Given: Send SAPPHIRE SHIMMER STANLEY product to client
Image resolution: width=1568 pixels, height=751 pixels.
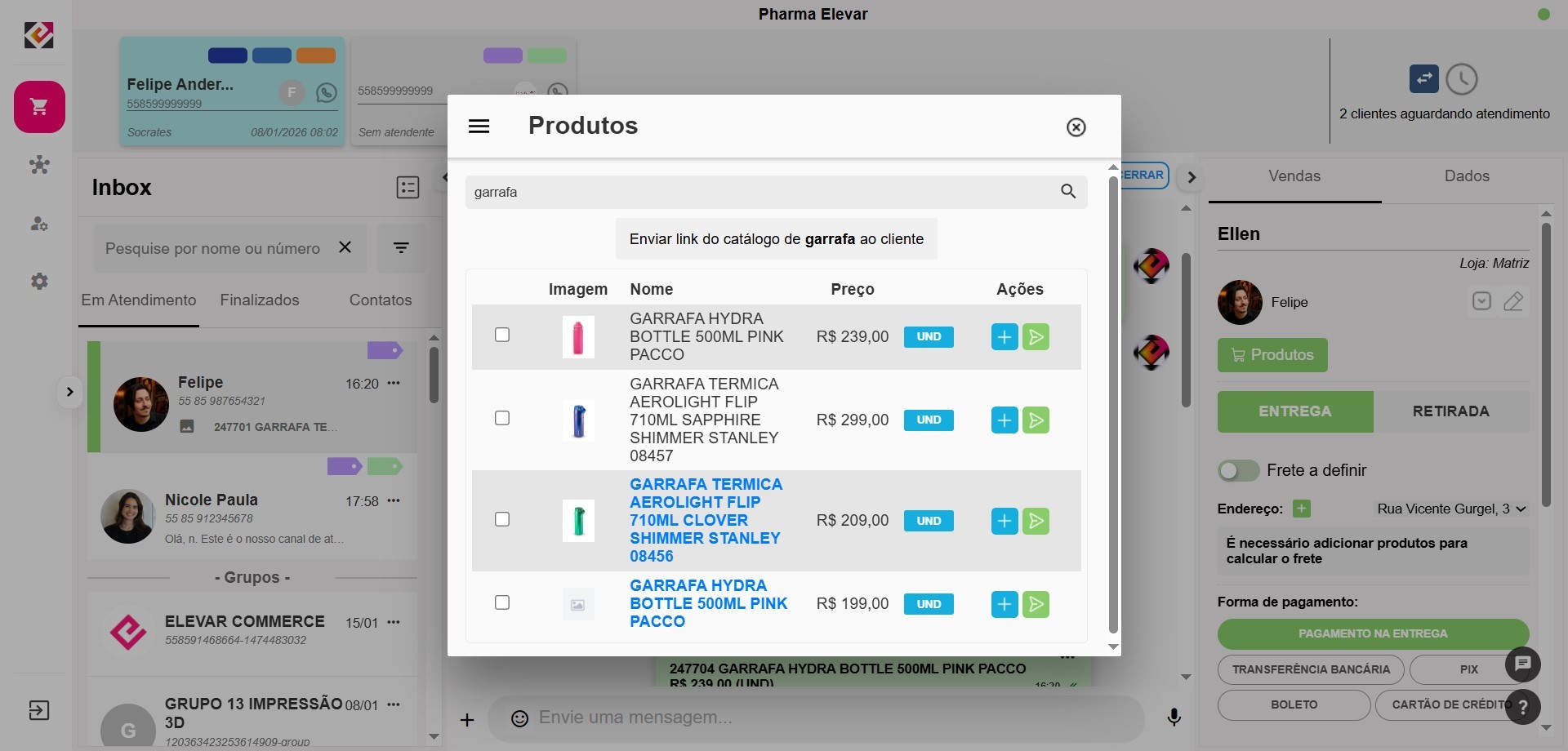Looking at the screenshot, I should pyautogui.click(x=1036, y=420).
